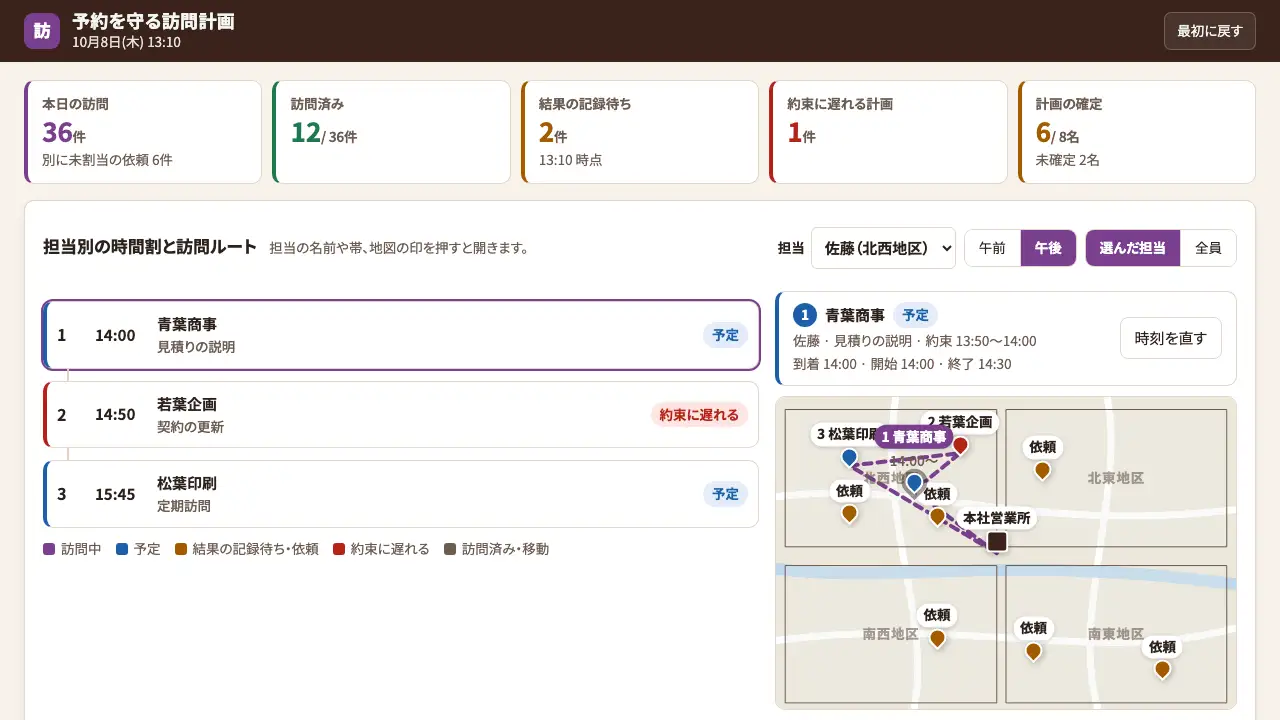Select the red 若葉企画 pin on the map

960,446
